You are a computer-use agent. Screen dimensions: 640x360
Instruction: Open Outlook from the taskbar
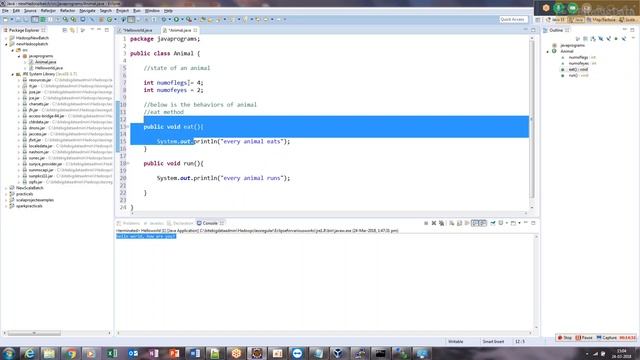[133, 353]
